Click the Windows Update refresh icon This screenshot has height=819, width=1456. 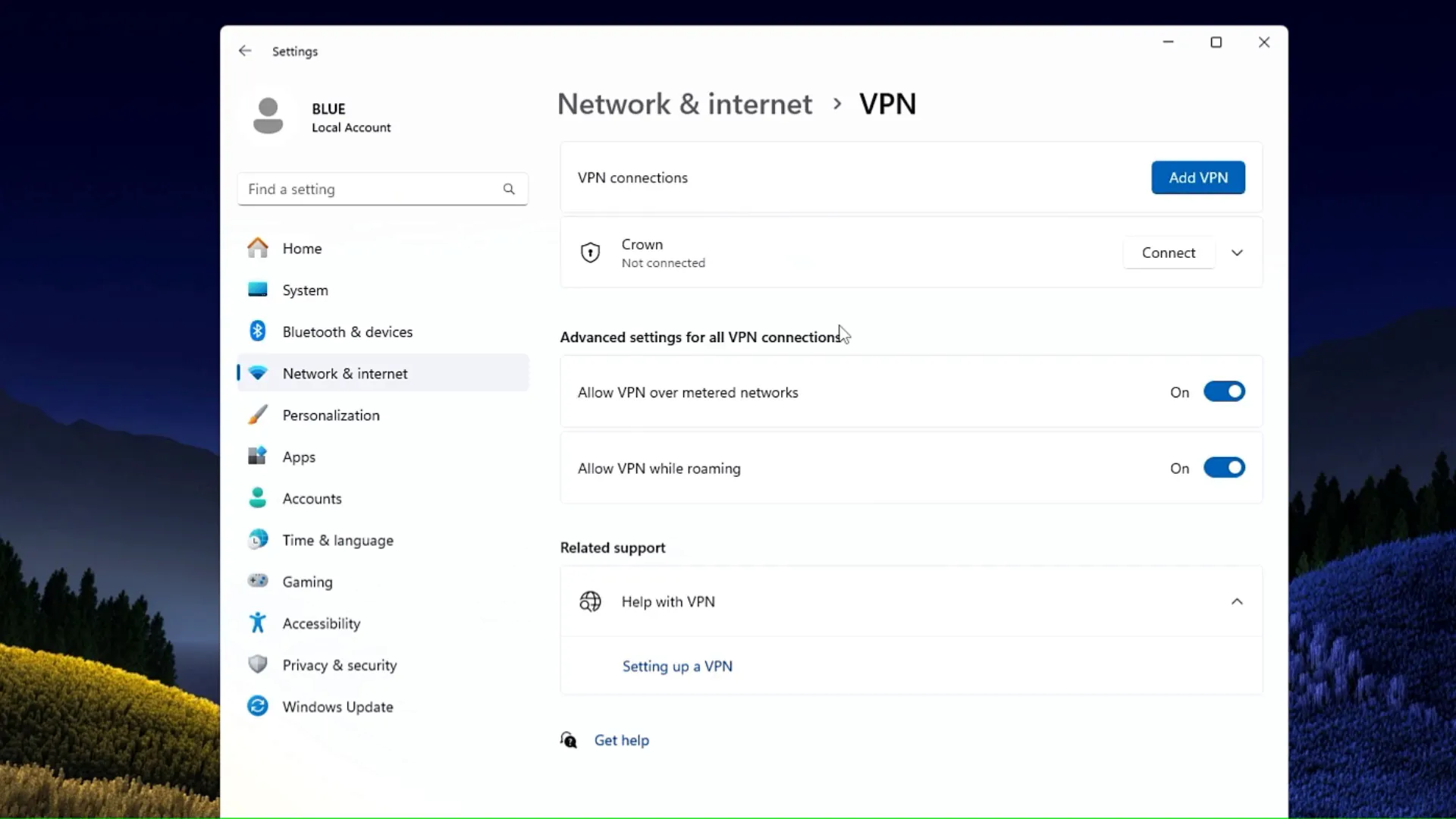[x=258, y=706]
